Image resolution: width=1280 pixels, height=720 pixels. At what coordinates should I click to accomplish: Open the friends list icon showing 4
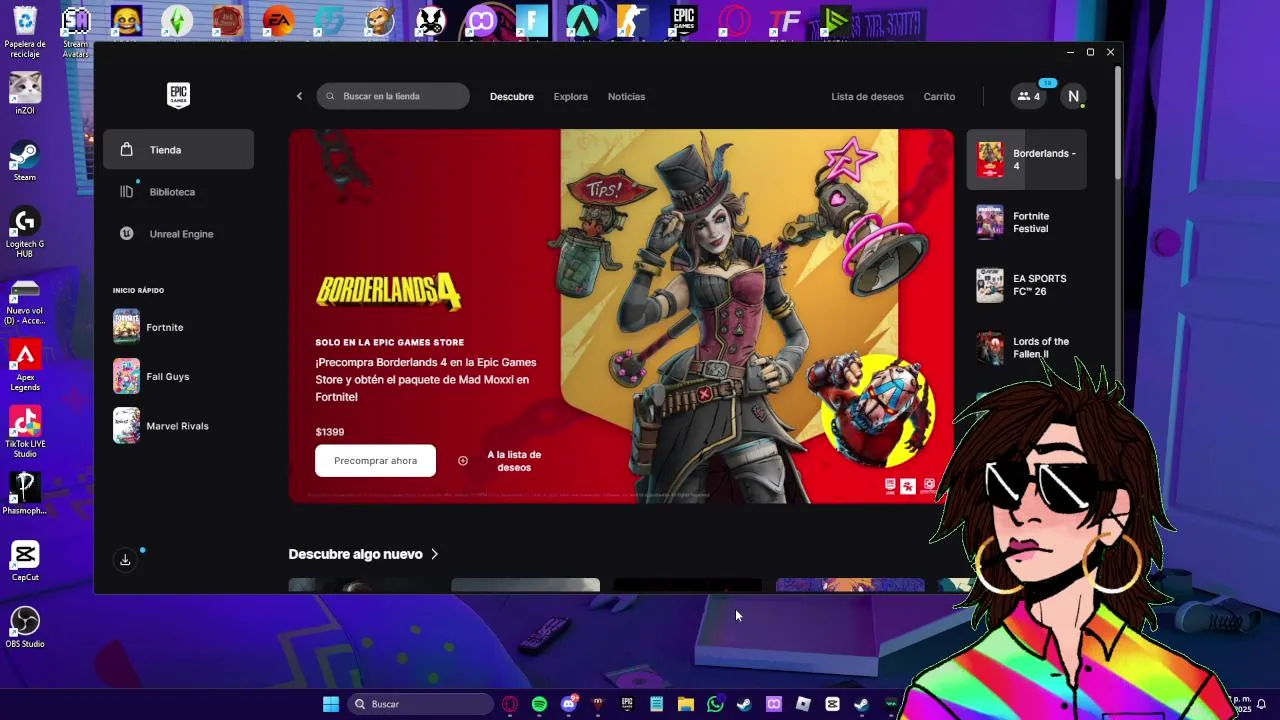click(x=1029, y=96)
